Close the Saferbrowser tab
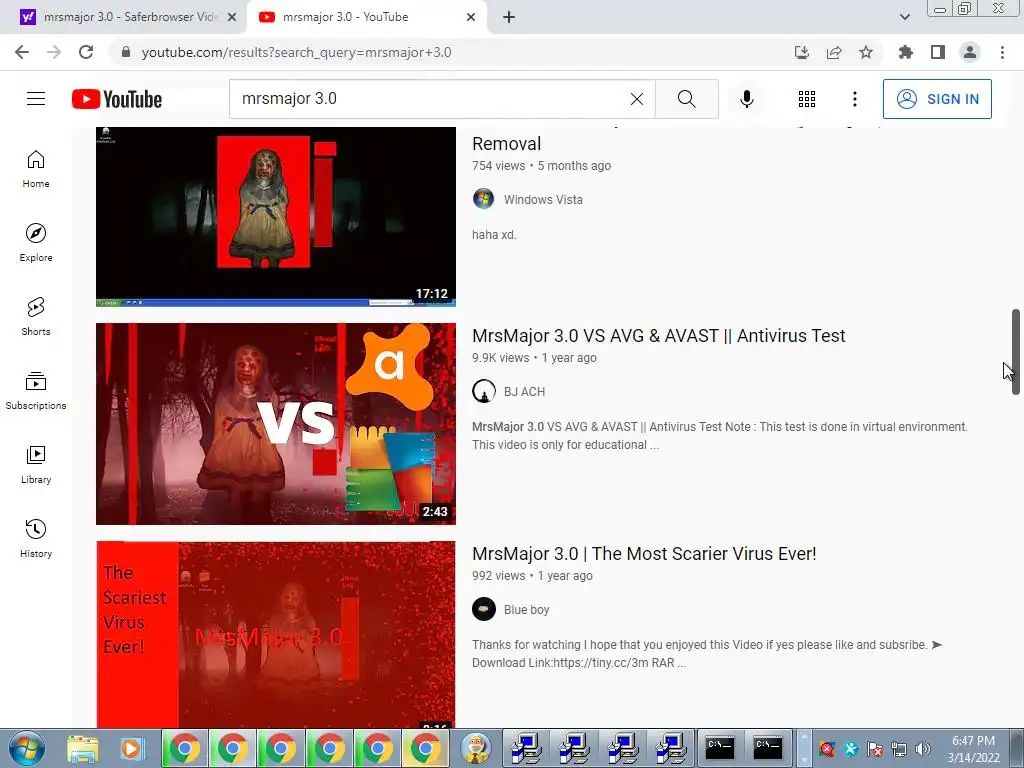The height and width of the screenshot is (768, 1024). (x=232, y=17)
